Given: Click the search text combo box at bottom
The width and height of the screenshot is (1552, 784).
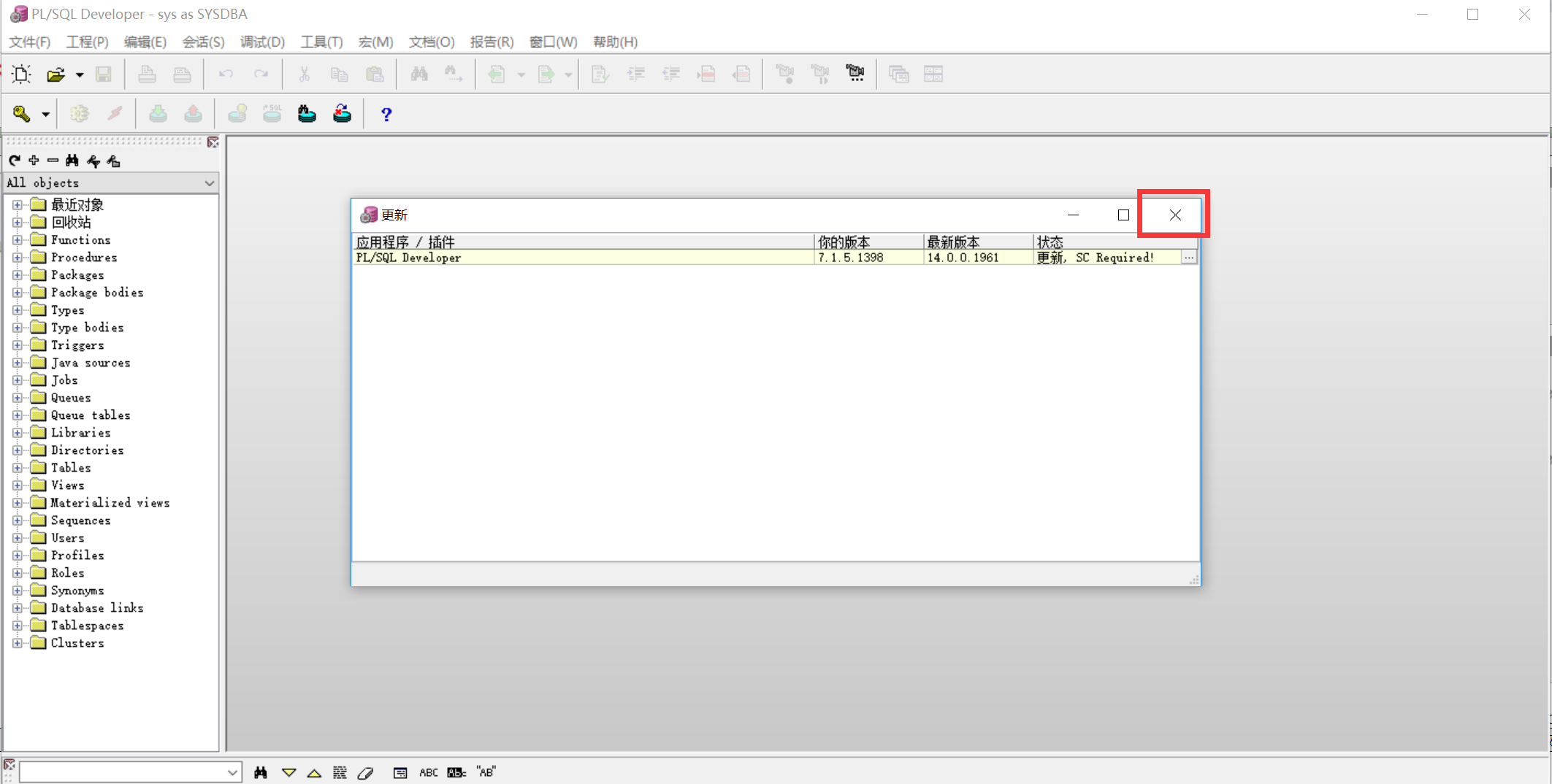Looking at the screenshot, I should tap(130, 772).
